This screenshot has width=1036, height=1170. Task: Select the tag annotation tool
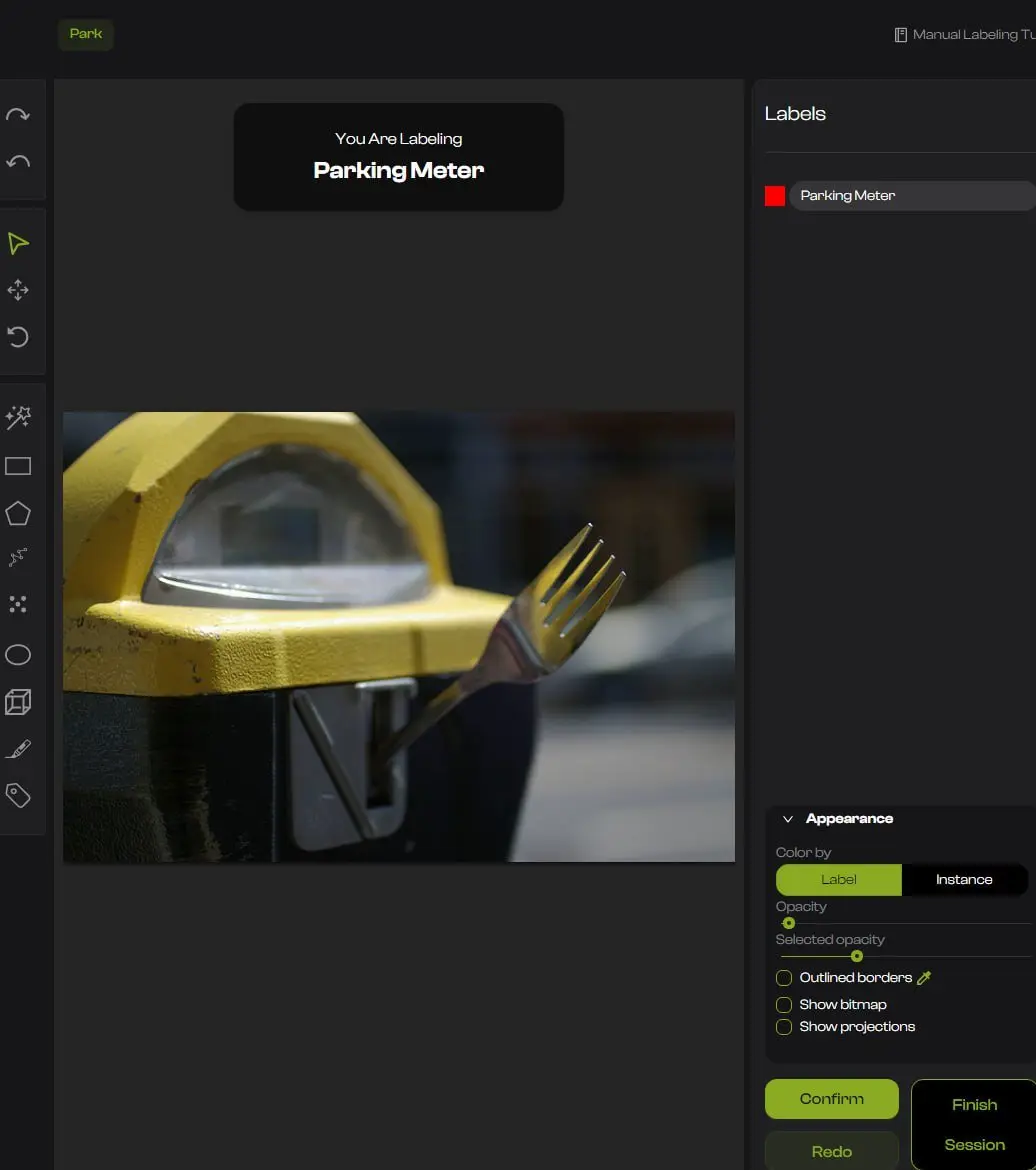(x=18, y=795)
